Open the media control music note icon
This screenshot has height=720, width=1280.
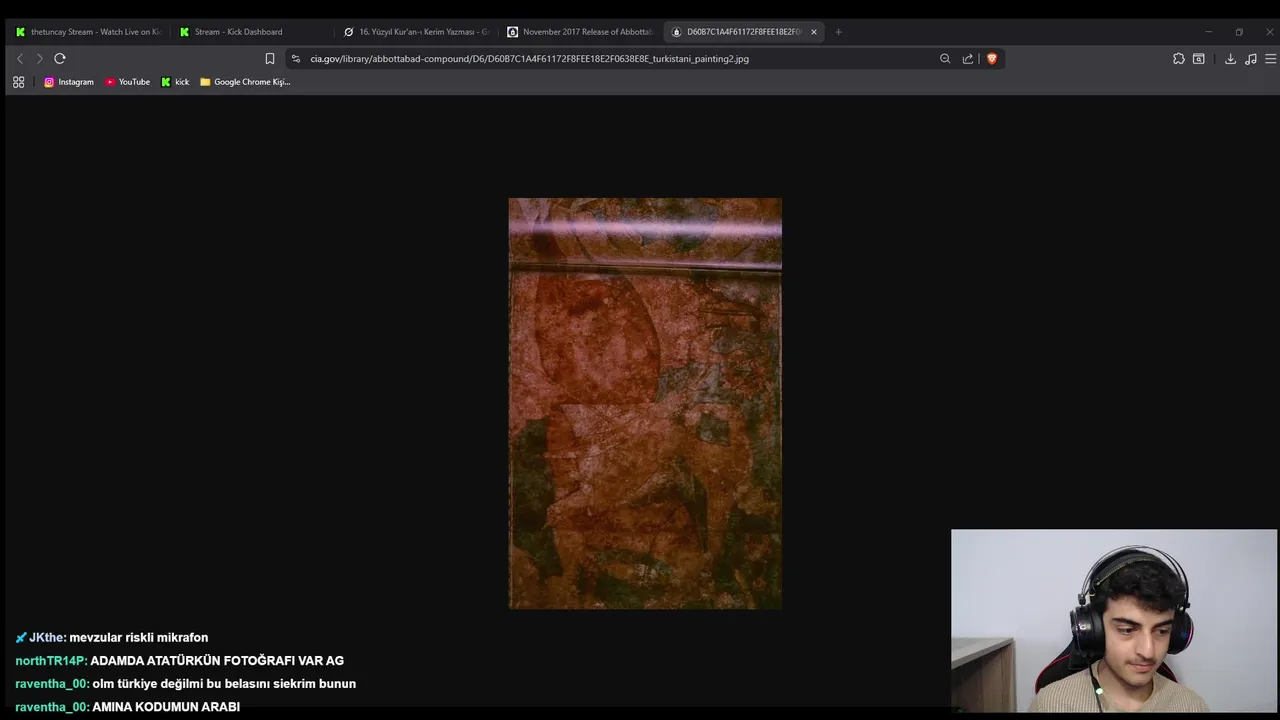pos(1251,59)
